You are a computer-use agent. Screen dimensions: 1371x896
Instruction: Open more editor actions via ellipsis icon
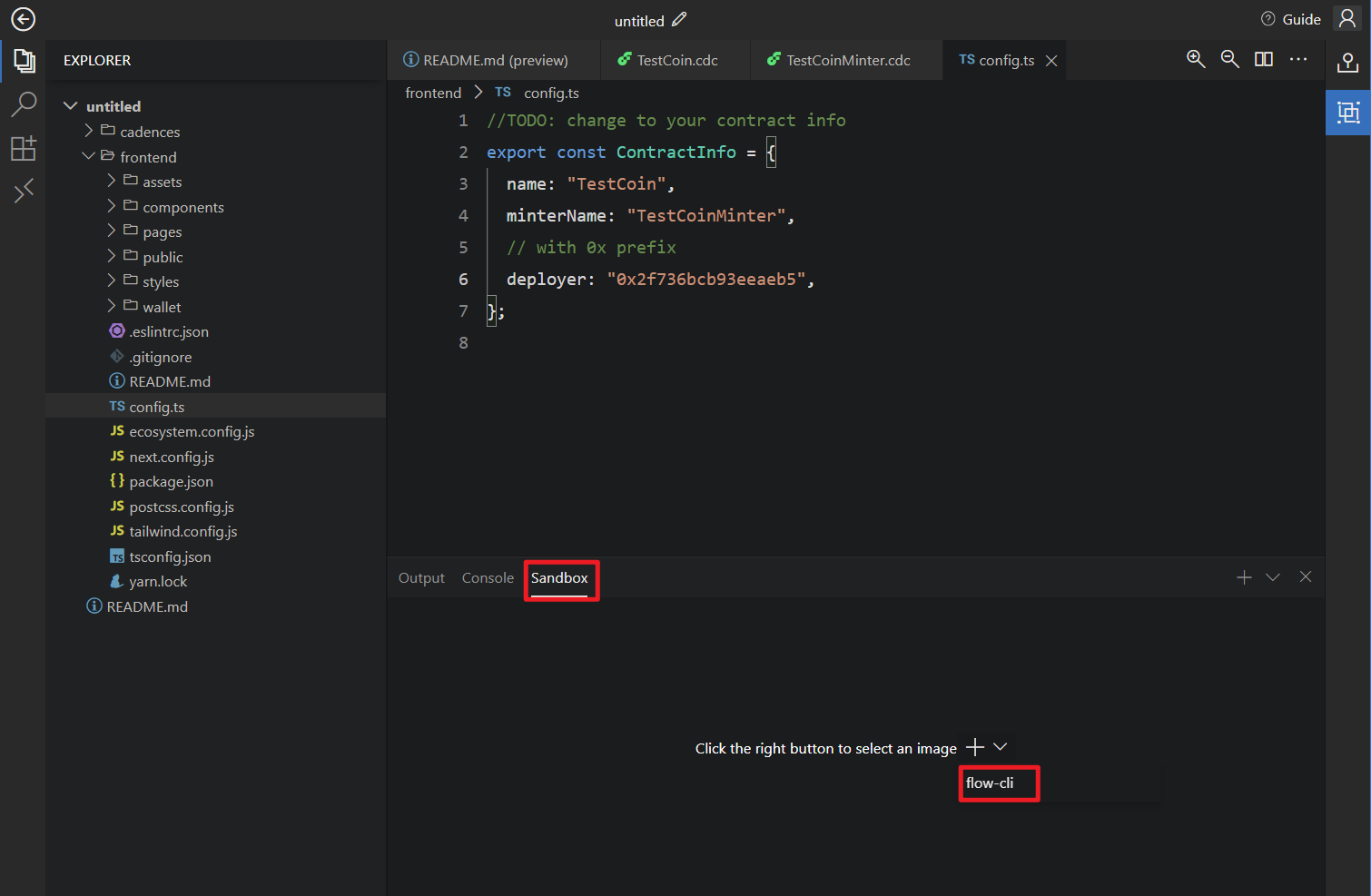click(x=1298, y=59)
